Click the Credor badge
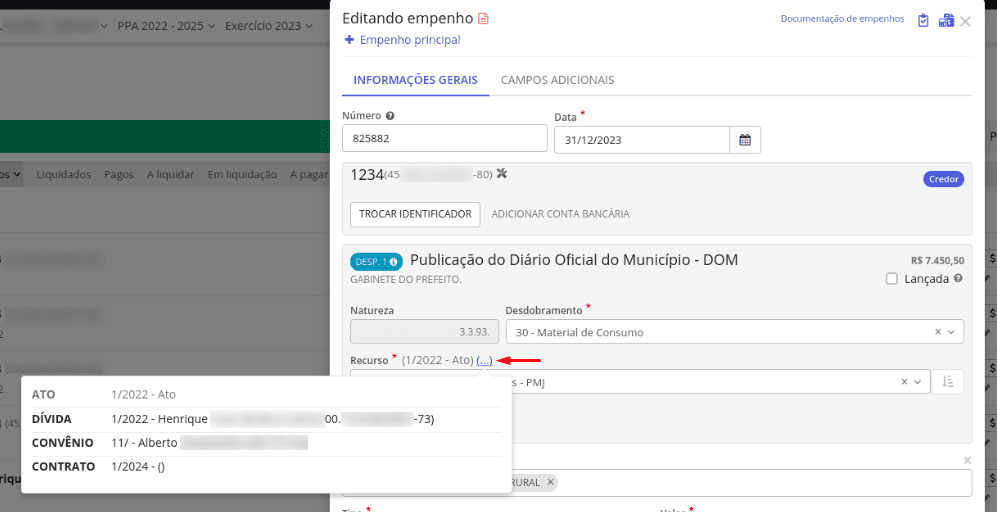 point(944,179)
